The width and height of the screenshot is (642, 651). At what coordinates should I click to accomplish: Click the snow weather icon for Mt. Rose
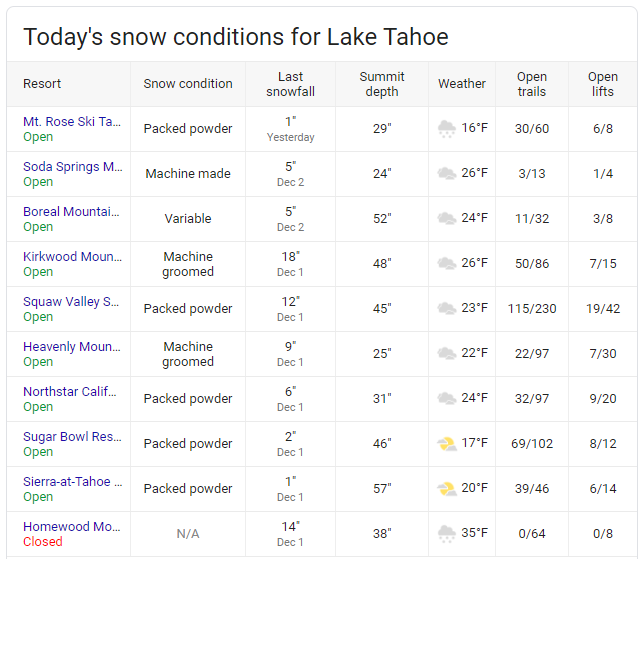447,128
